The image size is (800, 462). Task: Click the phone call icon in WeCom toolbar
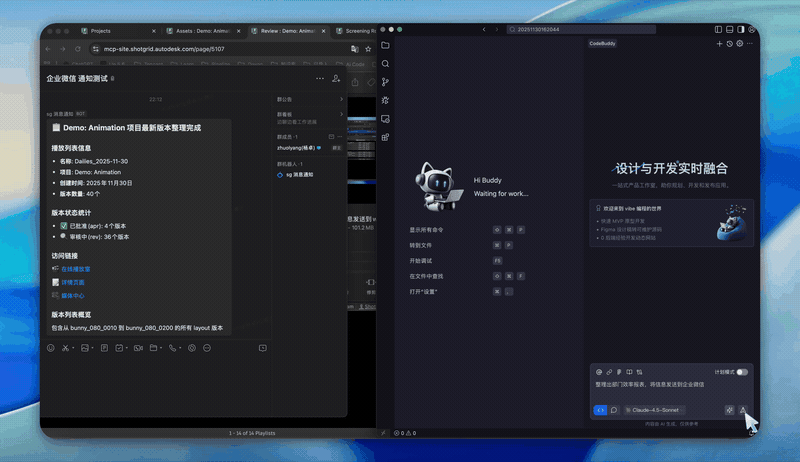[172, 348]
